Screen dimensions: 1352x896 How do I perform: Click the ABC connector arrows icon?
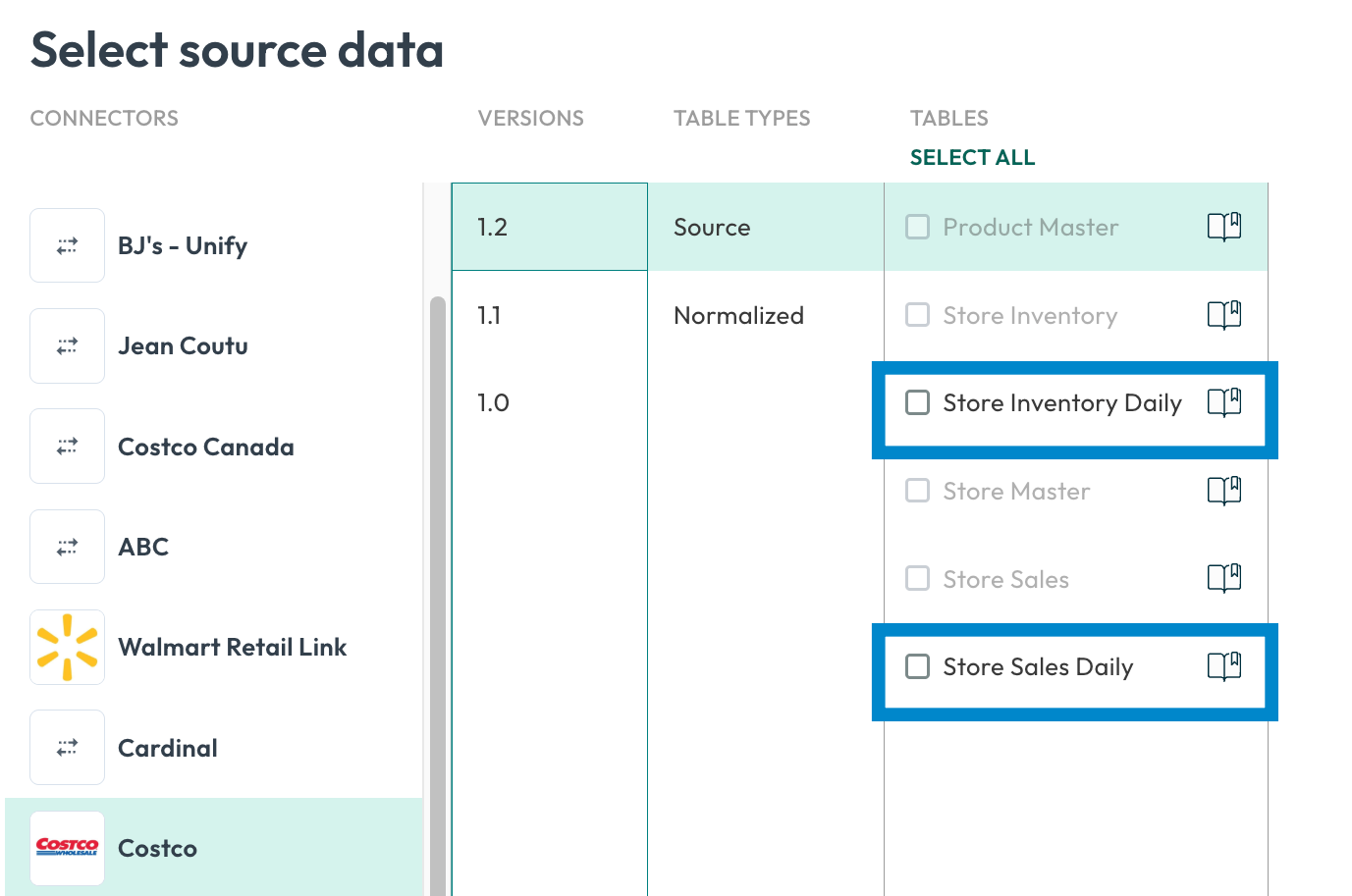(x=67, y=547)
